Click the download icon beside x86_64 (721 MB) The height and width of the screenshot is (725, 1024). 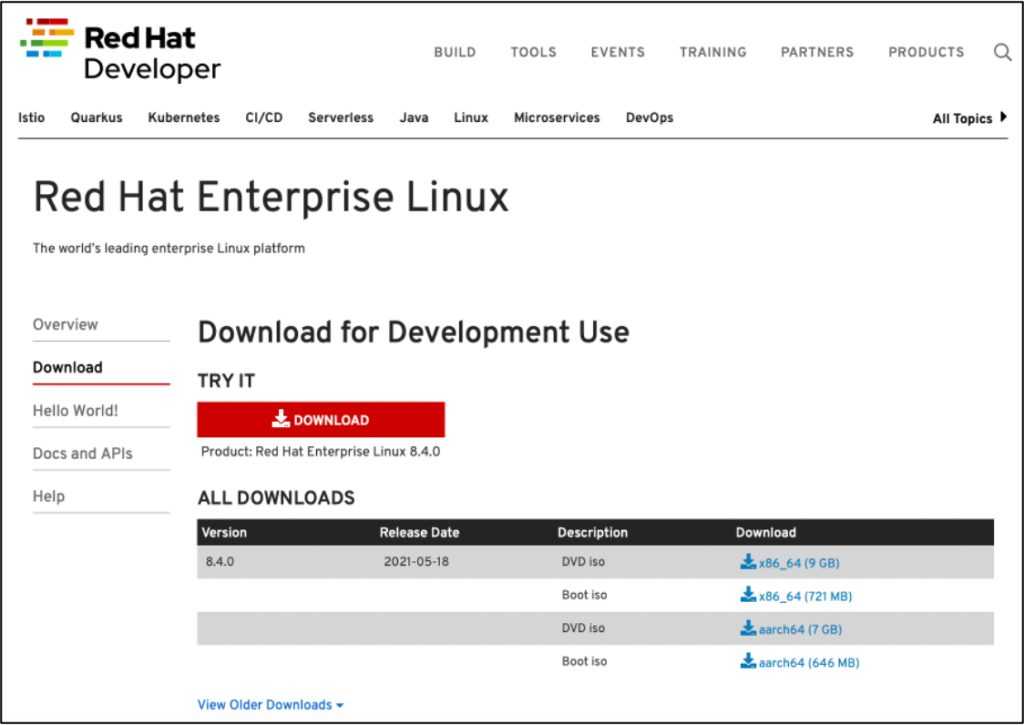[x=748, y=595]
